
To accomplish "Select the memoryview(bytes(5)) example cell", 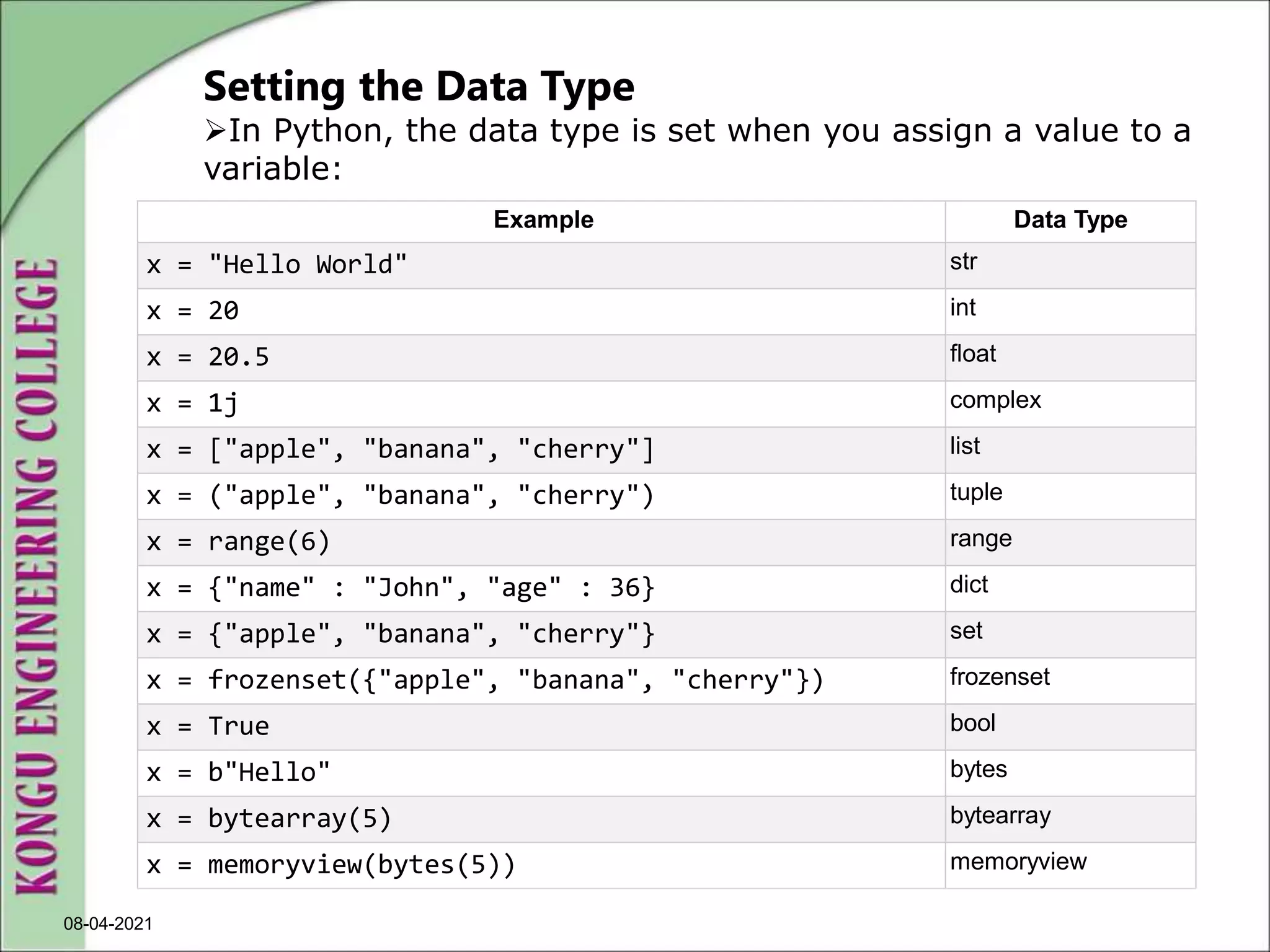I will click(x=331, y=865).
